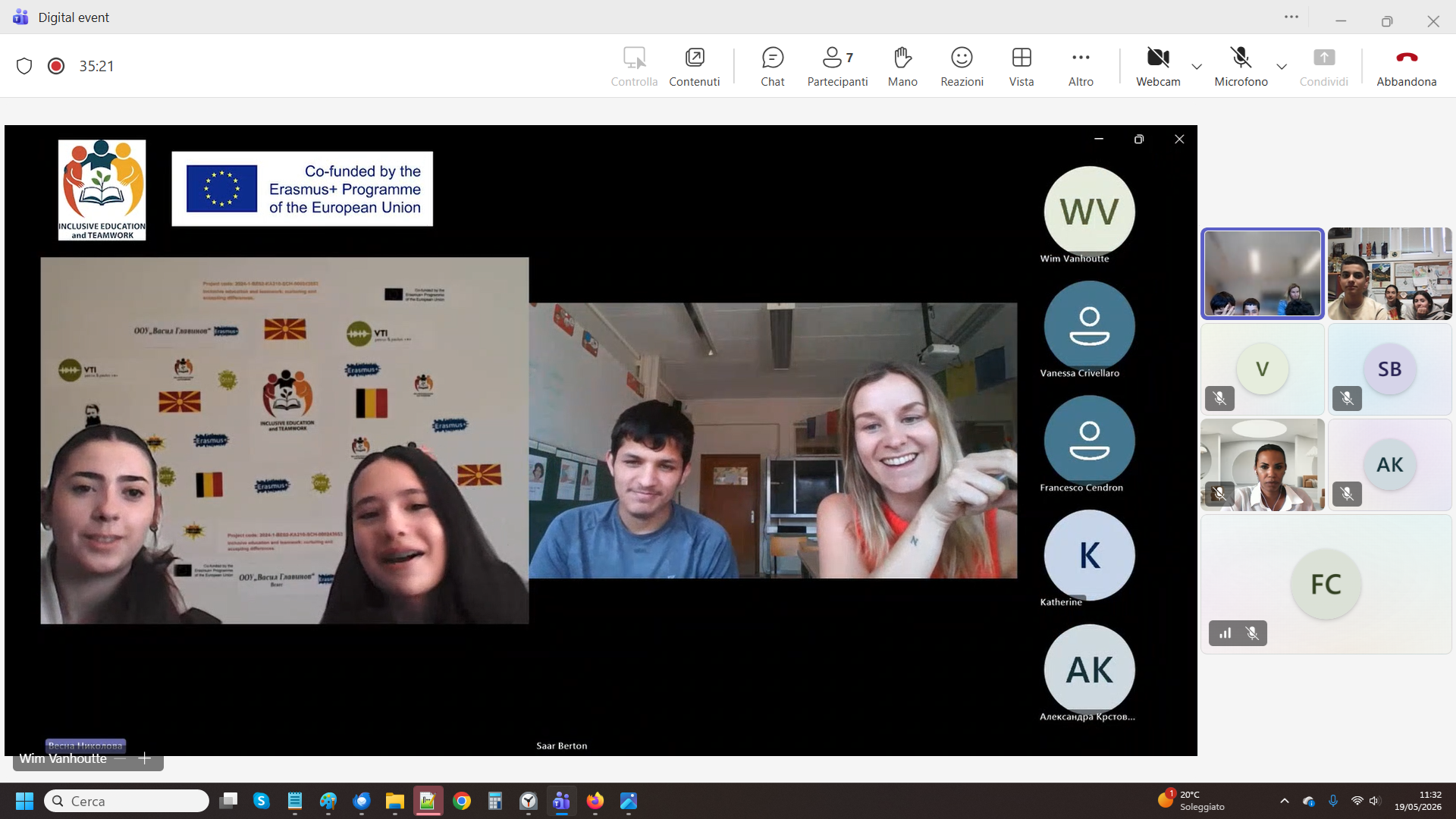This screenshot has height=819, width=1456.
Task: Toggle the Webcam on
Action: (1158, 67)
